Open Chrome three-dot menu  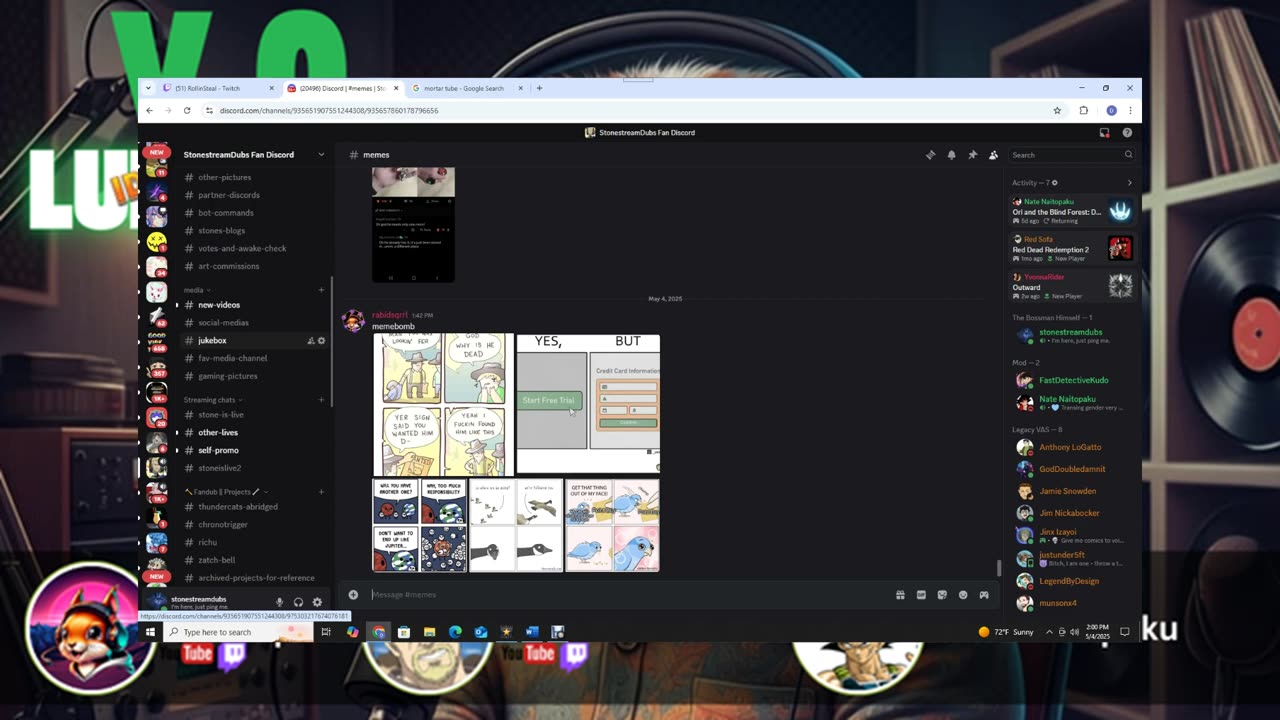pos(1131,111)
